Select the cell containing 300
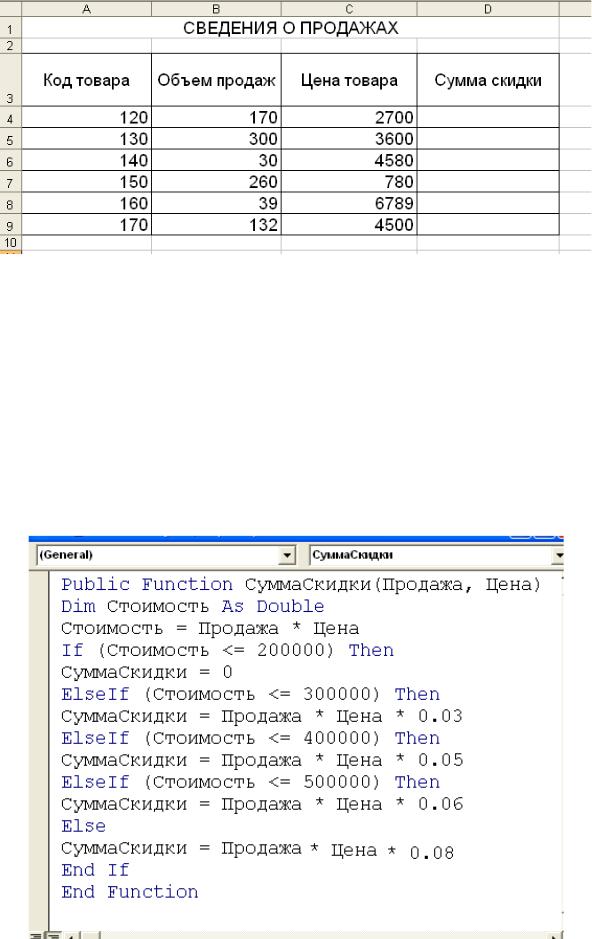Viewport: 592px width, 939px height. tap(216, 139)
